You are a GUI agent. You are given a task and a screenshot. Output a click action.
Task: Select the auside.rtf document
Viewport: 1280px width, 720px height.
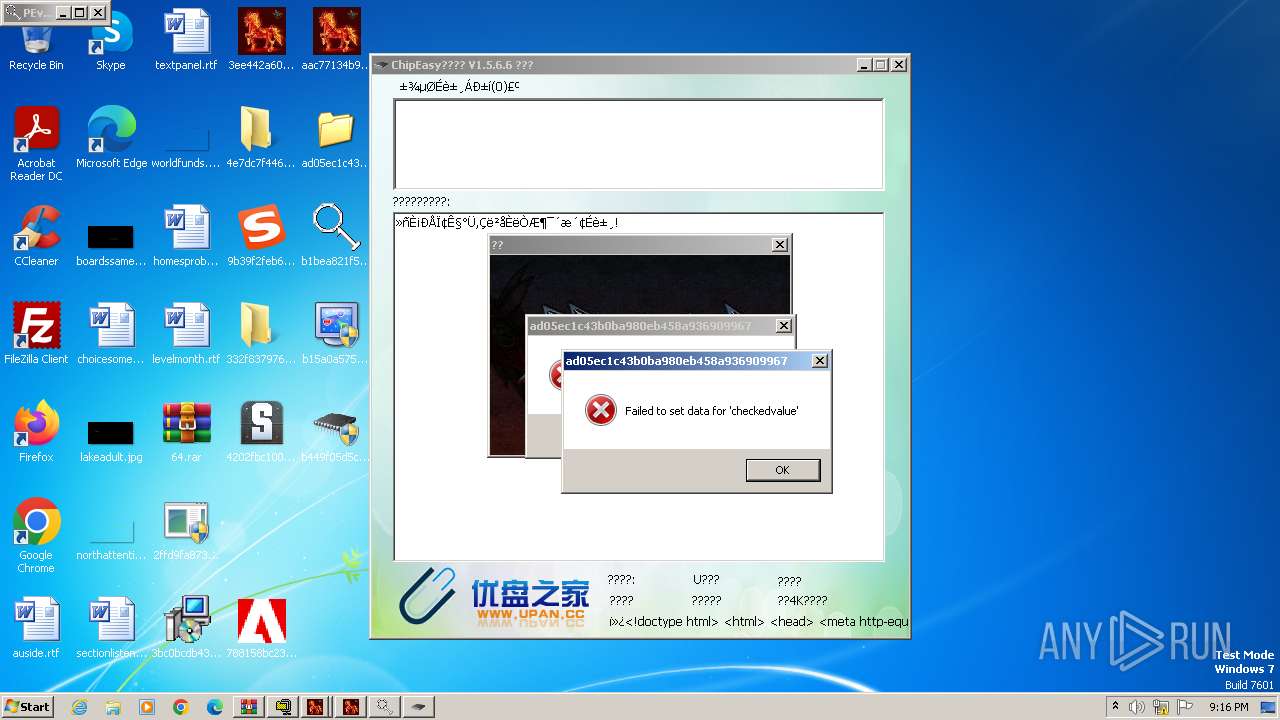(36, 628)
